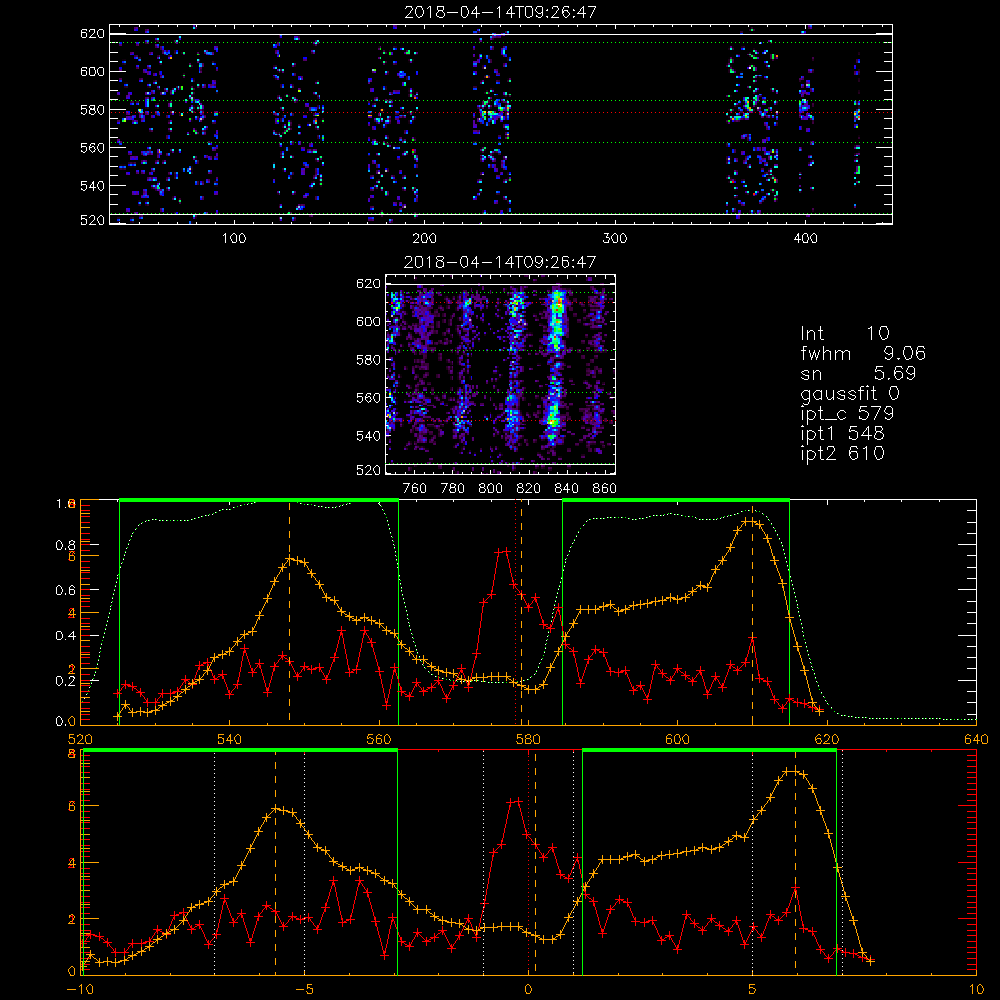The width and height of the screenshot is (1000, 1000).
Task: Click x-axis label 100 under top spectrogram
Action: click(234, 239)
